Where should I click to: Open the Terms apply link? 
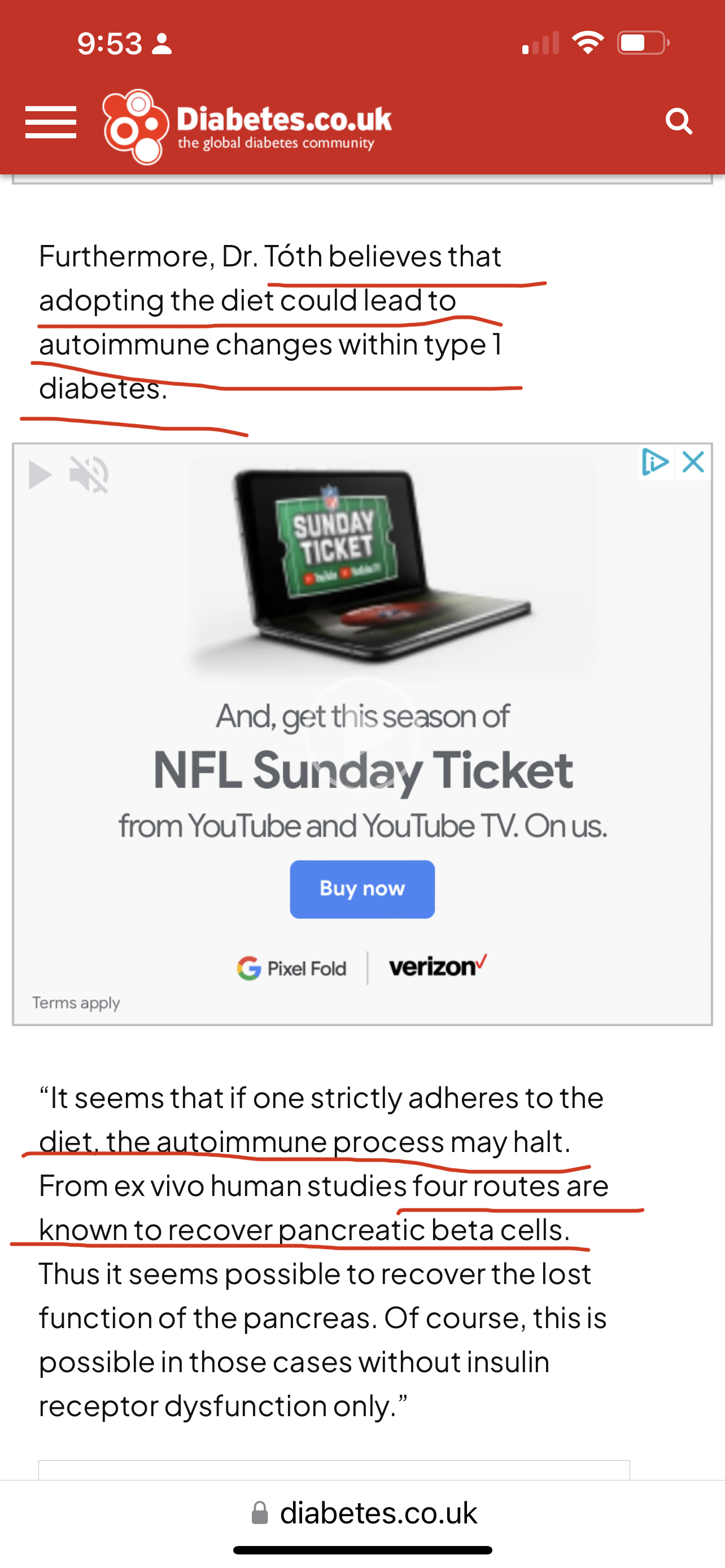pos(76,1002)
